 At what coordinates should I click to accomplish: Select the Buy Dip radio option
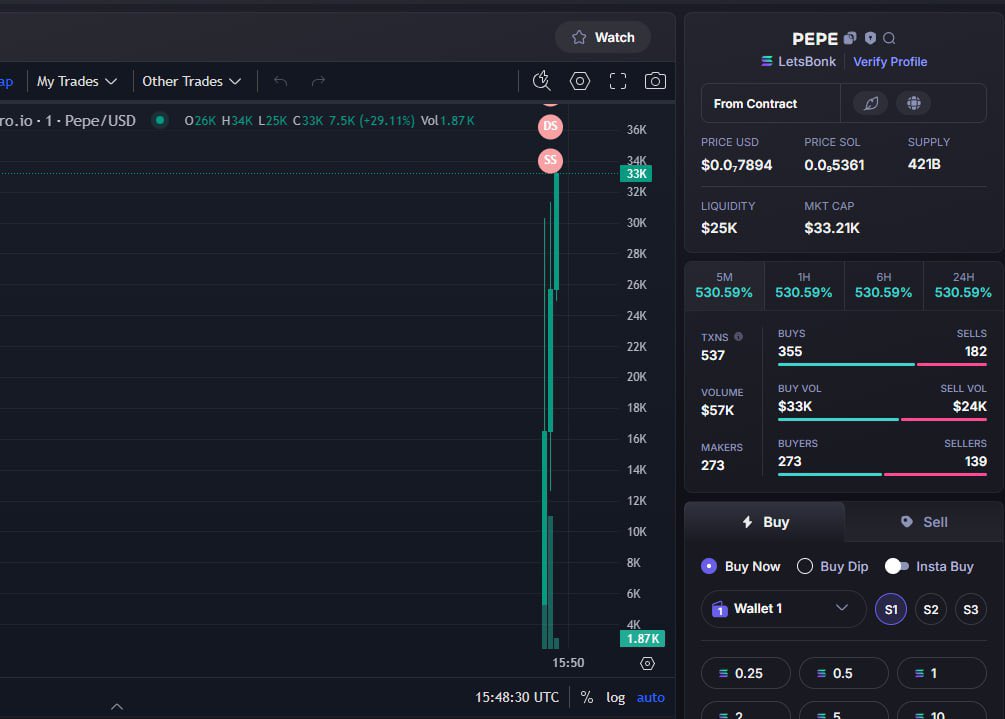[x=833, y=566]
